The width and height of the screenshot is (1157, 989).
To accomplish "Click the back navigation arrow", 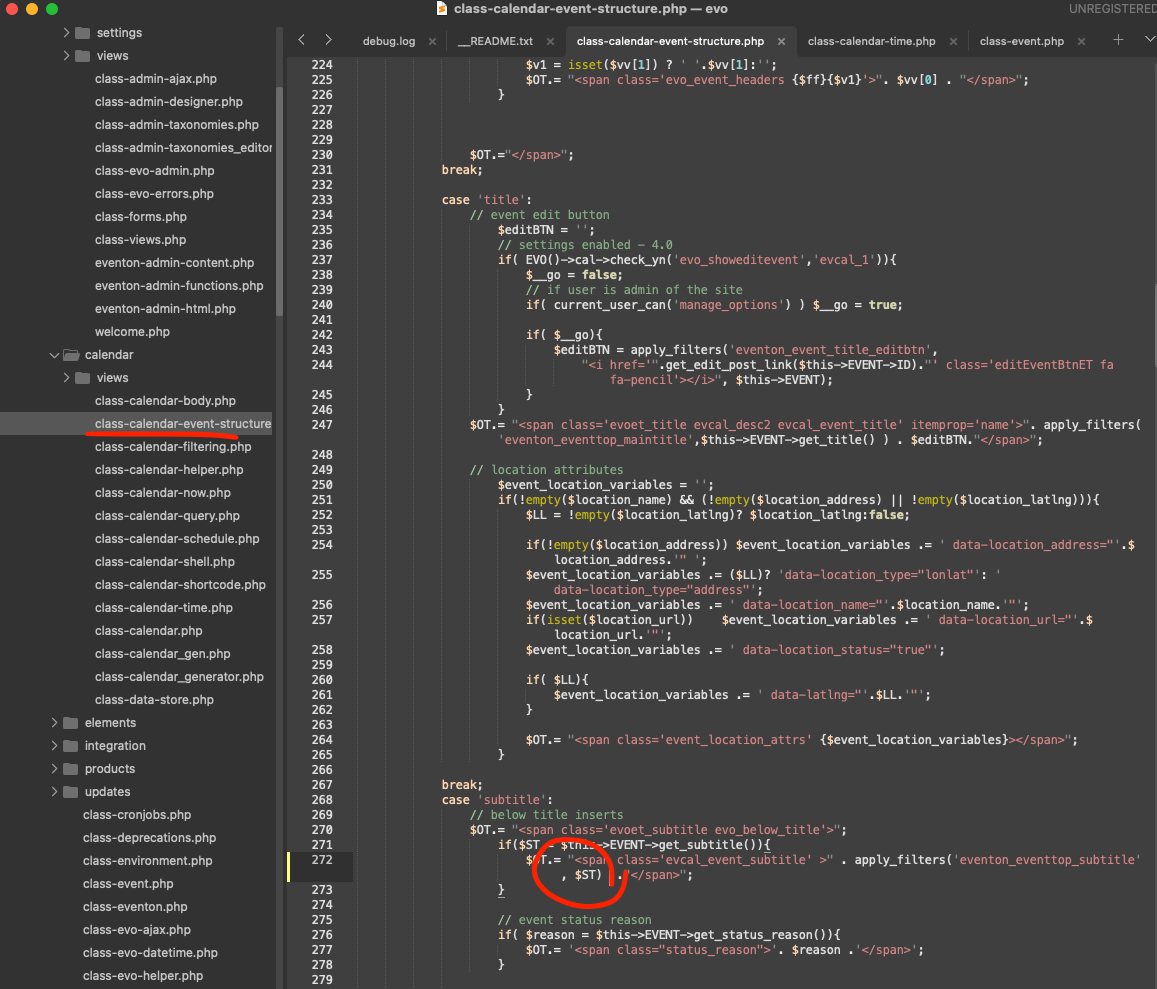I will (301, 40).
